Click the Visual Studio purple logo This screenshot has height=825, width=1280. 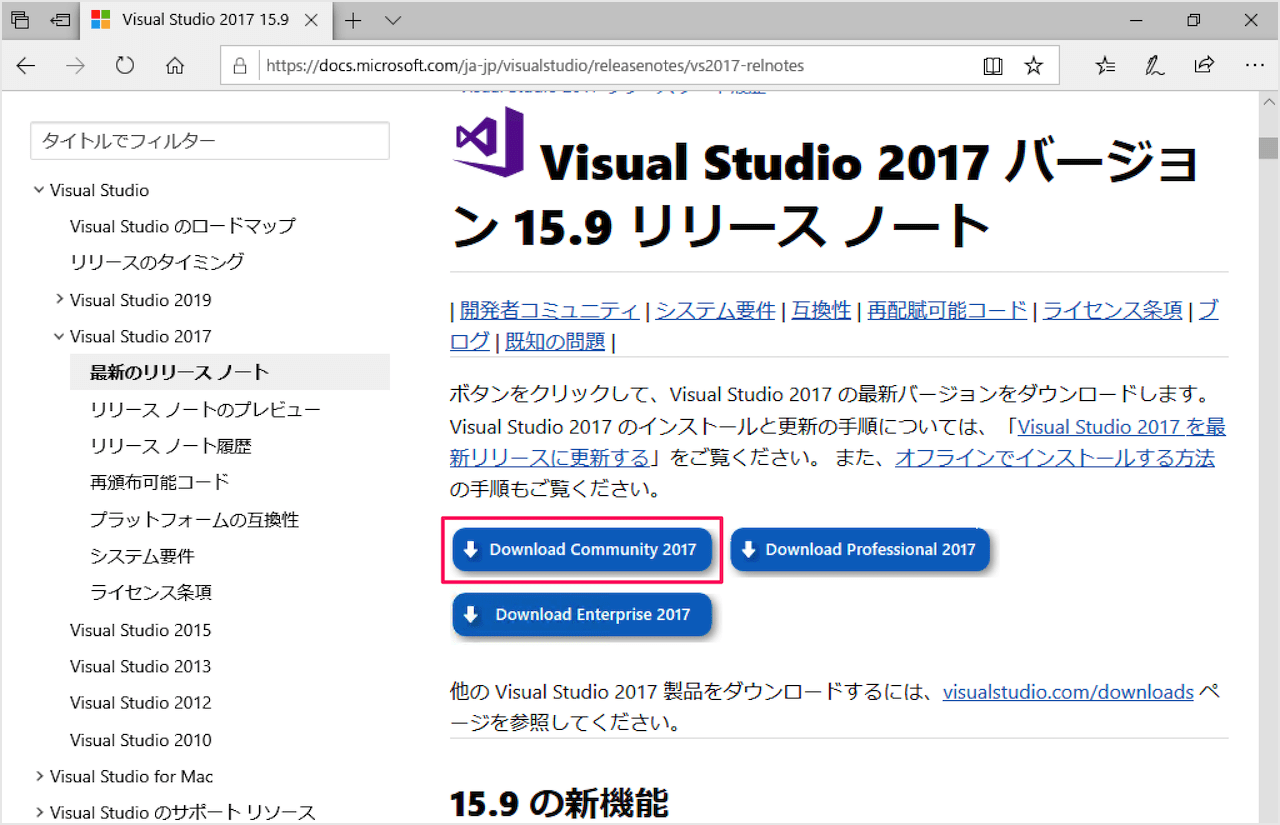pyautogui.click(x=489, y=143)
